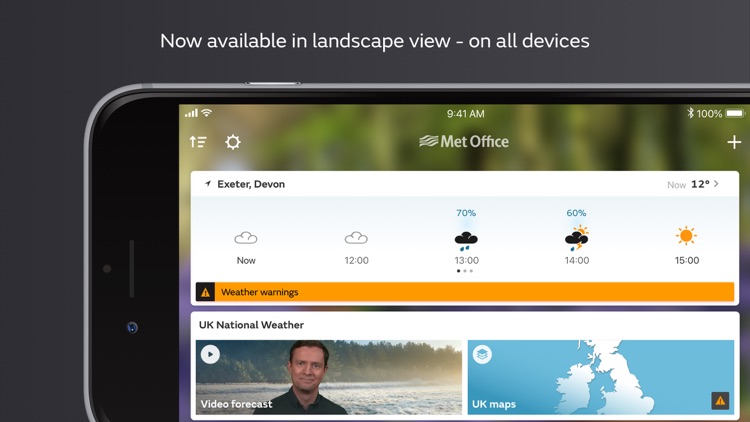Select the thunder shower icon for 14:00
The width and height of the screenshot is (750, 422).
coord(576,238)
